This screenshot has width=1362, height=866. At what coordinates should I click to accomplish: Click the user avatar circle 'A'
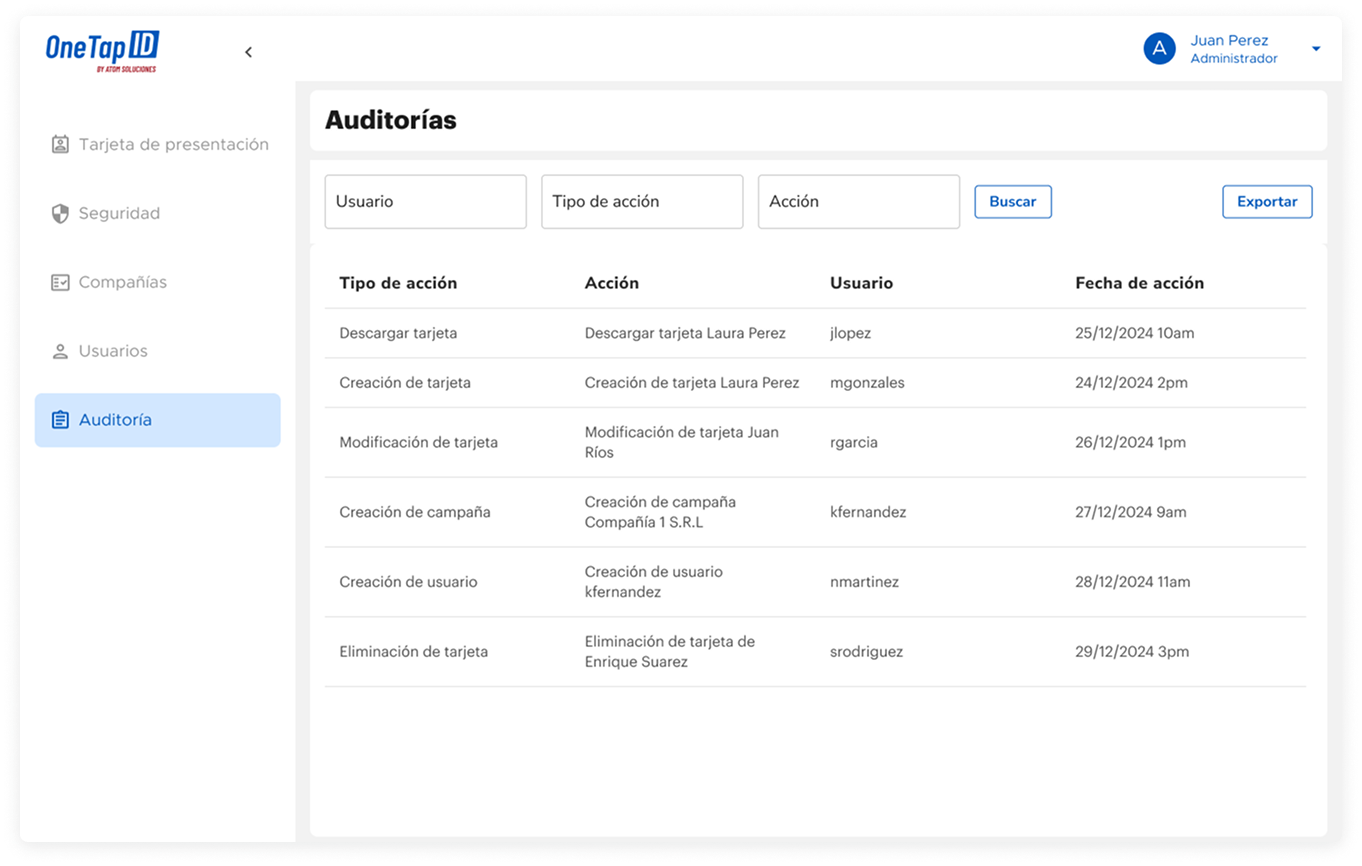tap(1159, 48)
